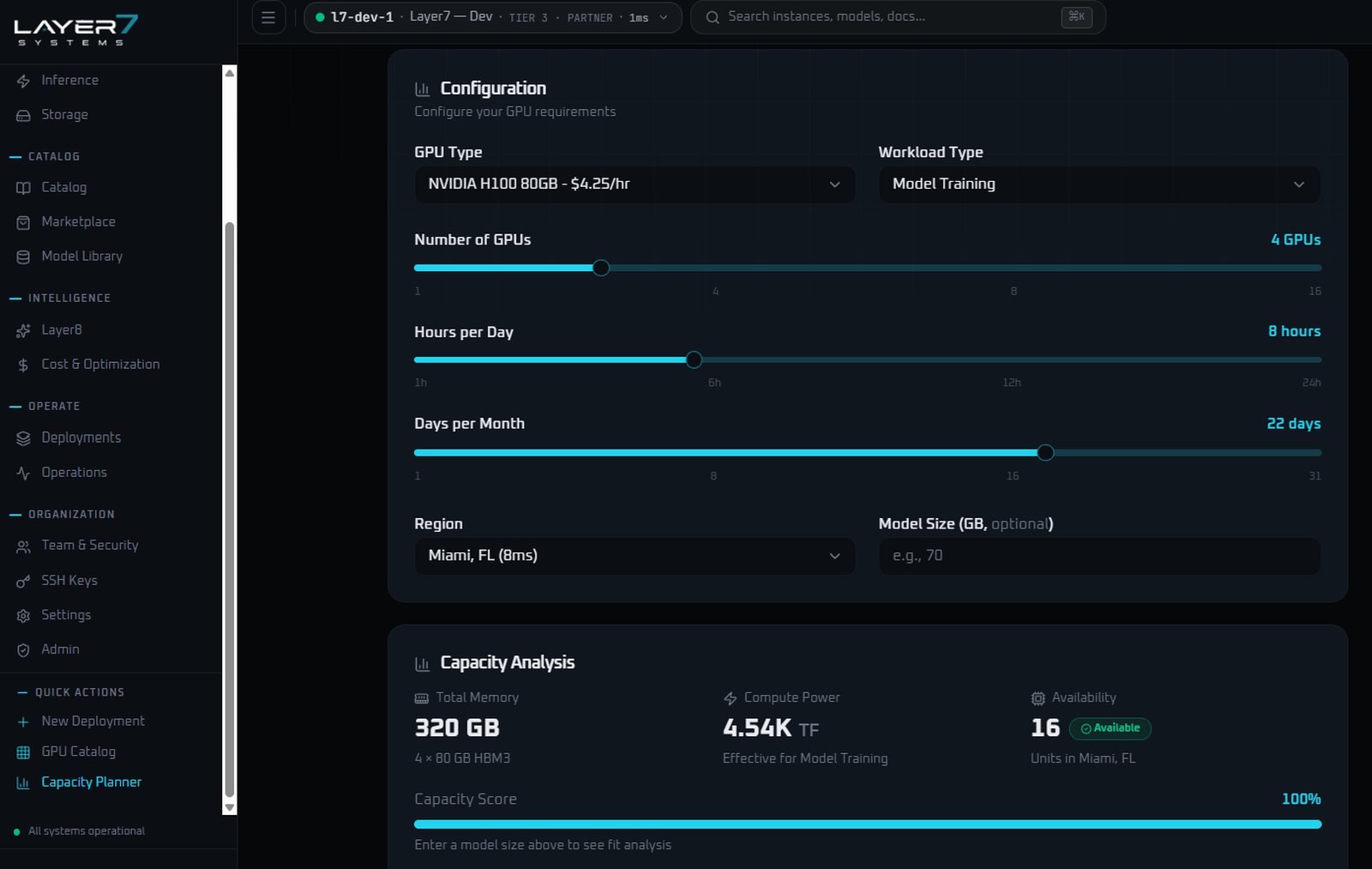The width and height of the screenshot is (1372, 869).
Task: Open Storage in sidebar
Action: click(64, 114)
